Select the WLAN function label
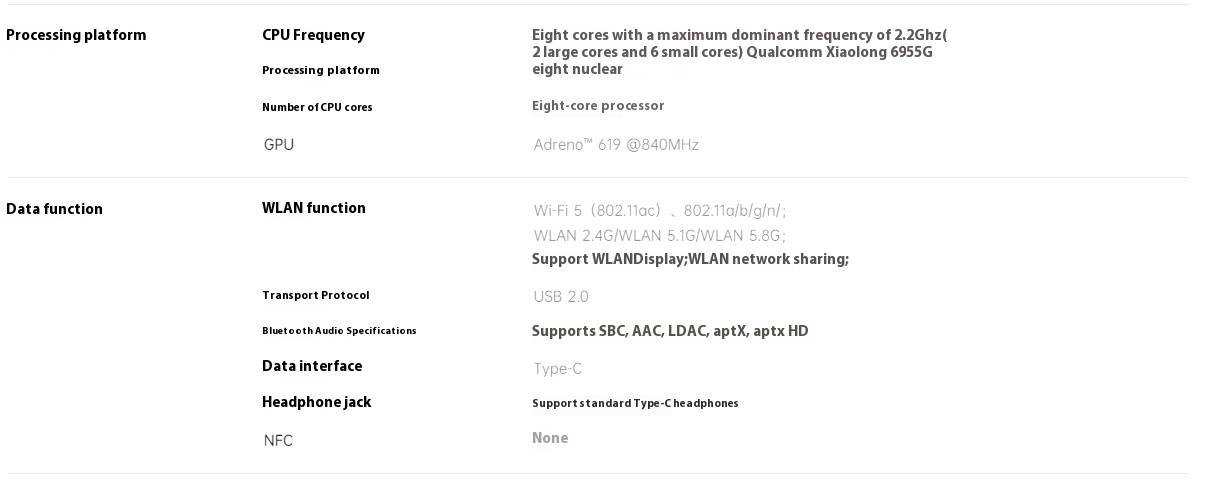 pyautogui.click(x=314, y=208)
